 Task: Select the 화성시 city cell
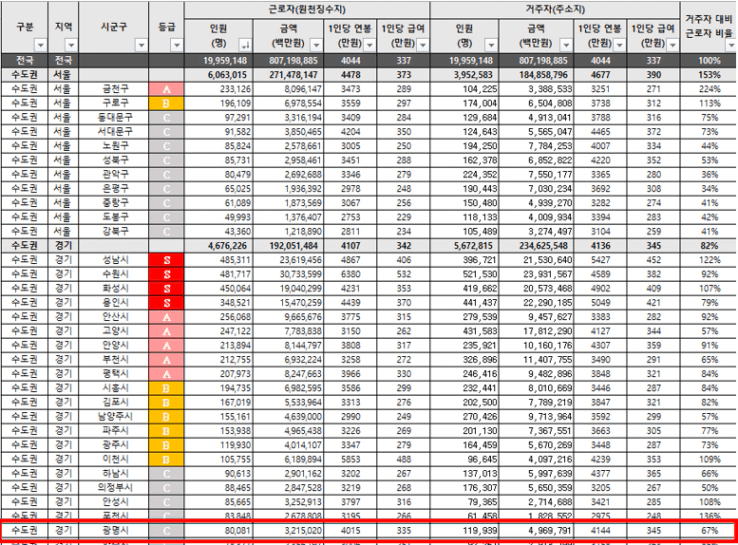pyautogui.click(x=113, y=288)
